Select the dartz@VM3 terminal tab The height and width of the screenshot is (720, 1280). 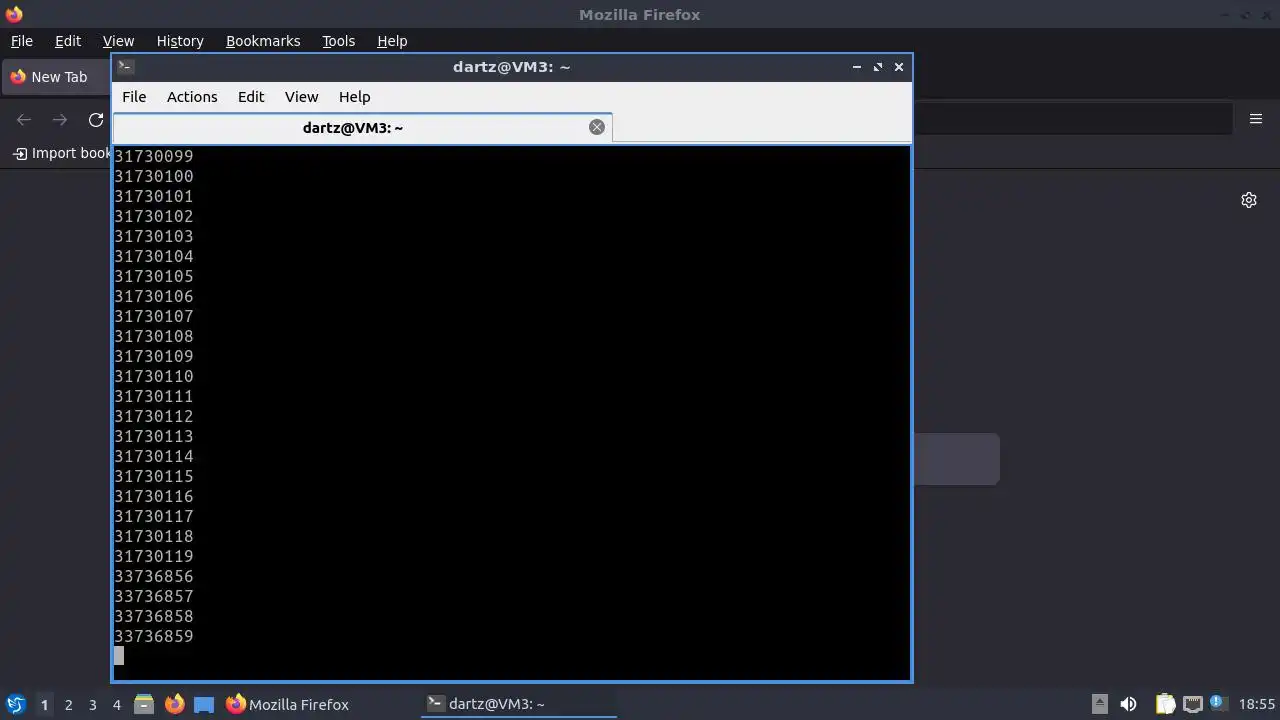[362, 128]
